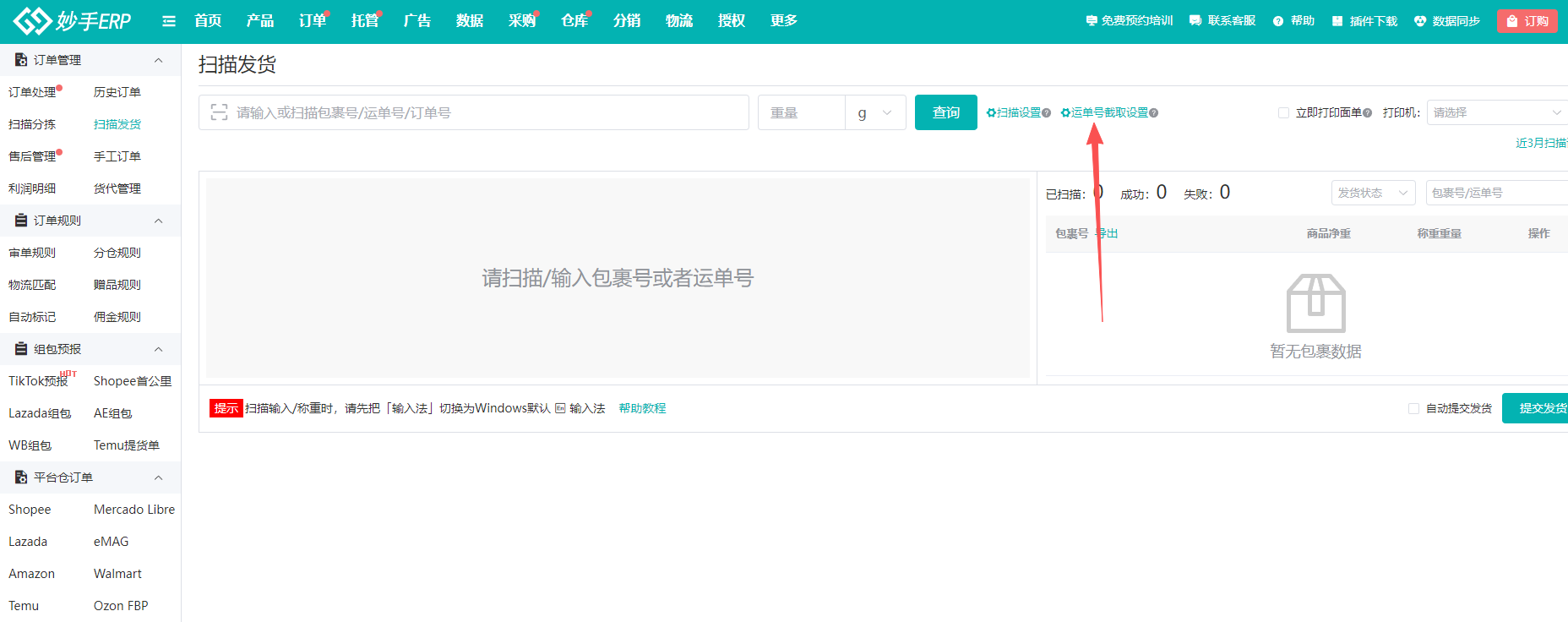Viewport: 1568px width, 622px height.
Task: Open the 帮助教程 link
Action: (642, 408)
